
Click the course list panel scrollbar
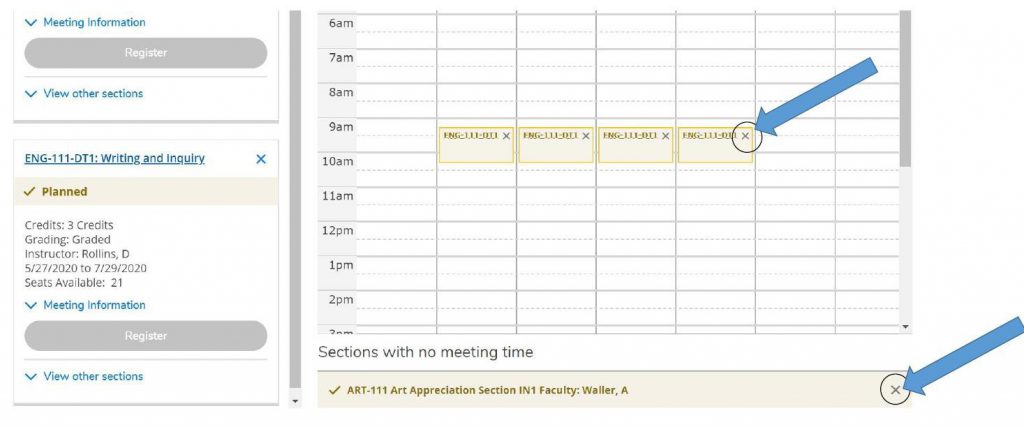(x=294, y=200)
